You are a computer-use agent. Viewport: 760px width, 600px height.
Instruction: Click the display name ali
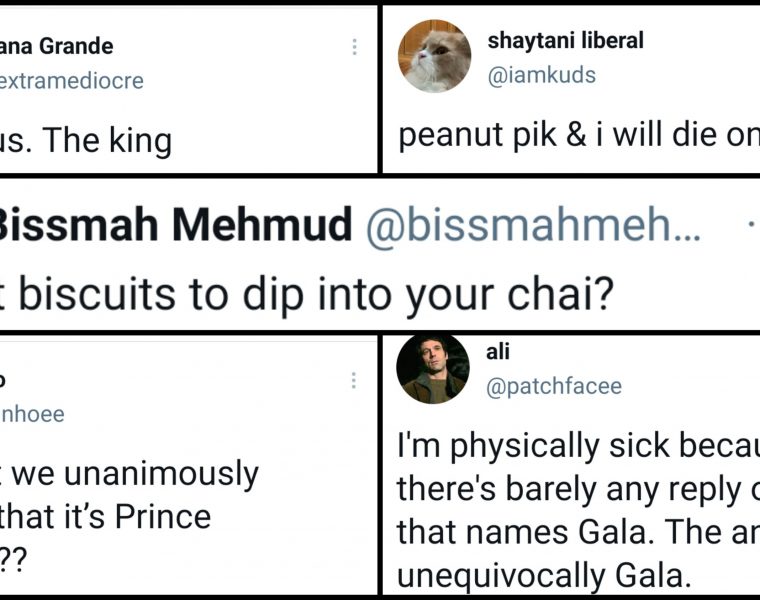(x=498, y=351)
